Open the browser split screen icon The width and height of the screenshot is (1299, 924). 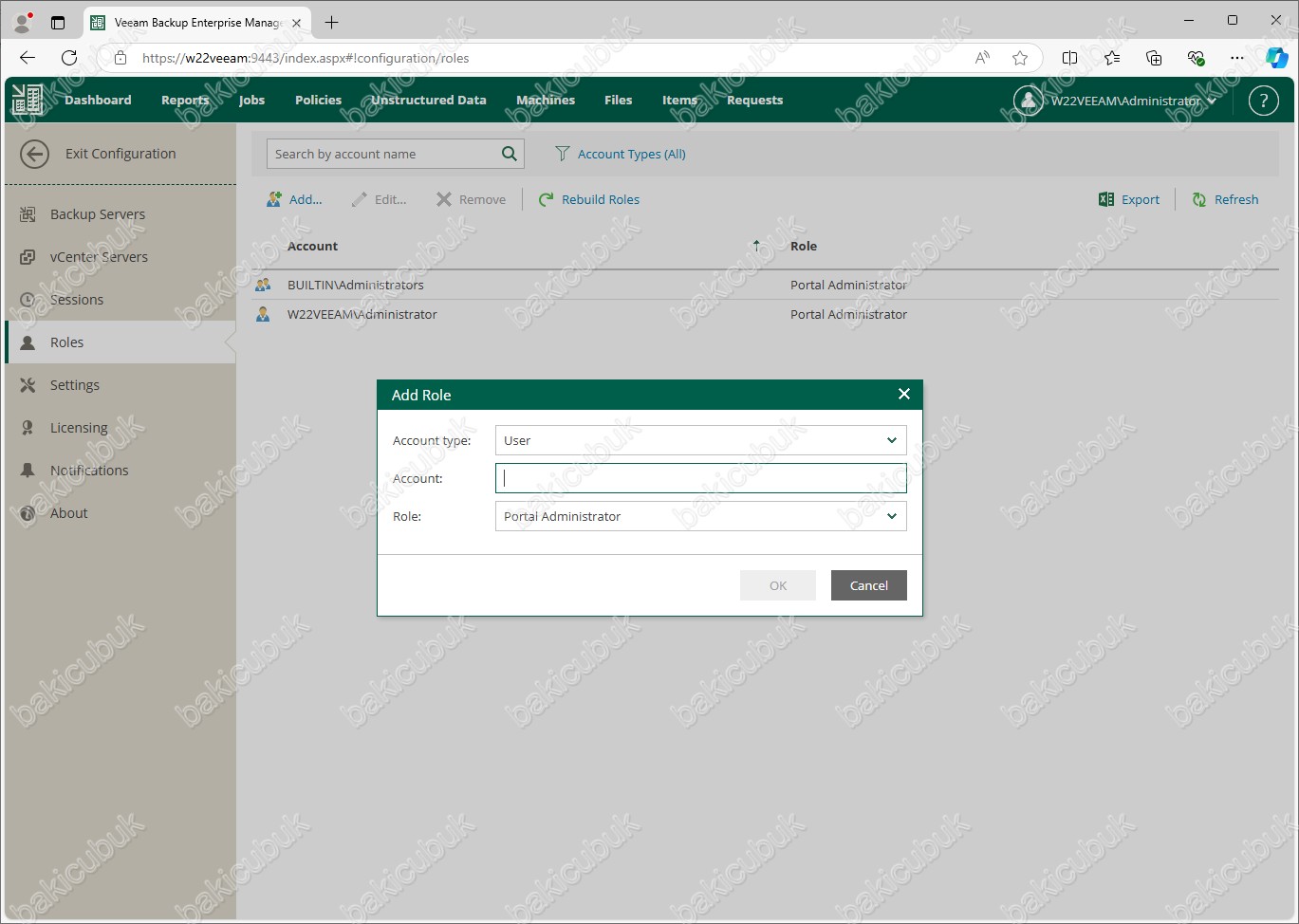coord(1070,58)
